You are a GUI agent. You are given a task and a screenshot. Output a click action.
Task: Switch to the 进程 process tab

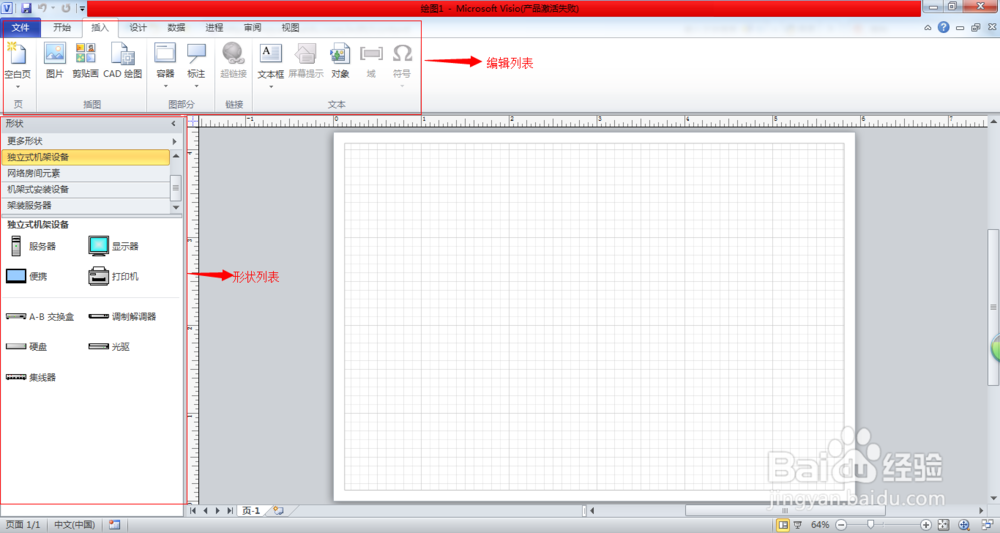tap(214, 27)
